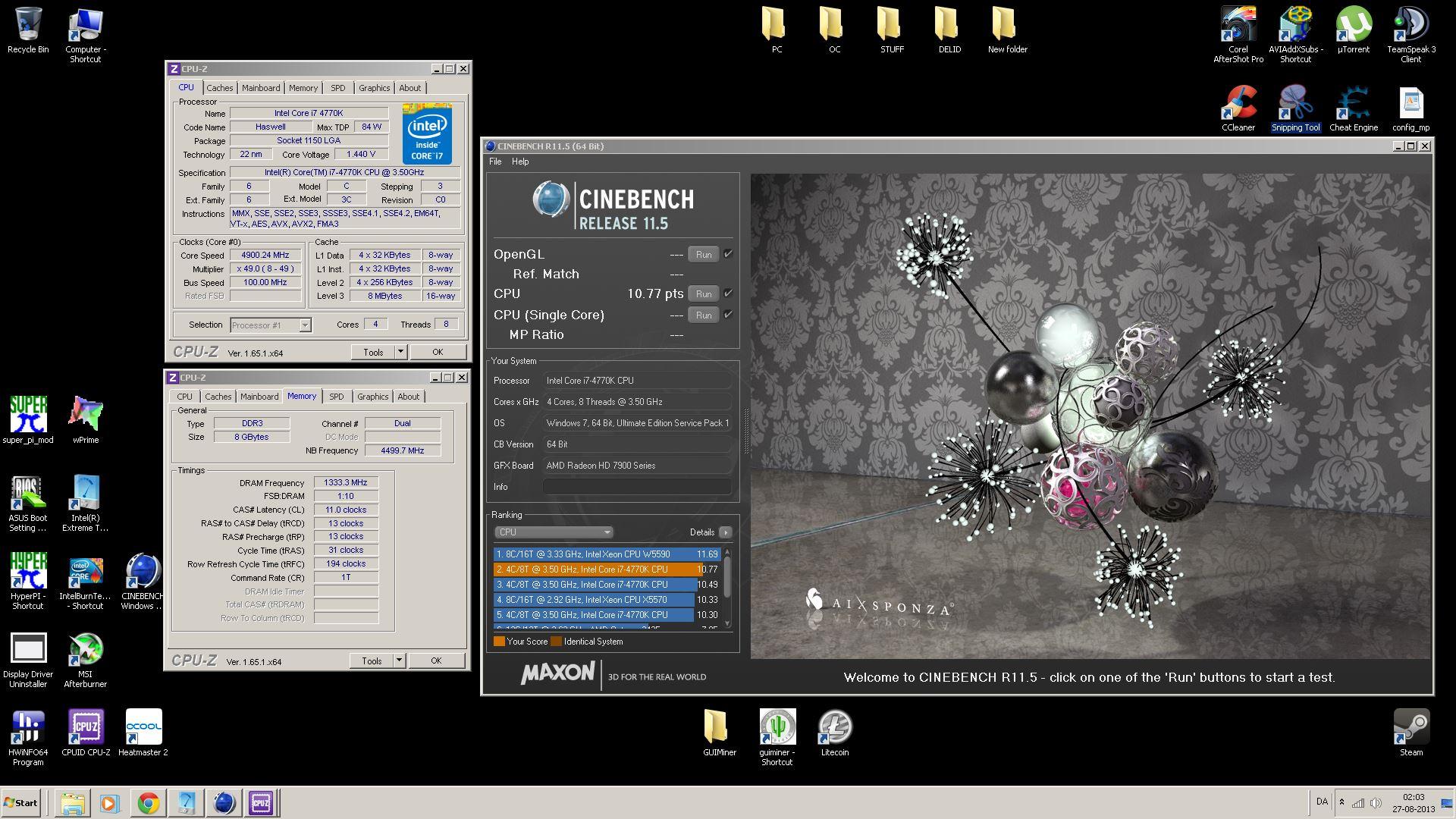Image resolution: width=1456 pixels, height=819 pixels.
Task: Launch AVIAddXSubs shortcut icon
Action: pyautogui.click(x=1296, y=35)
